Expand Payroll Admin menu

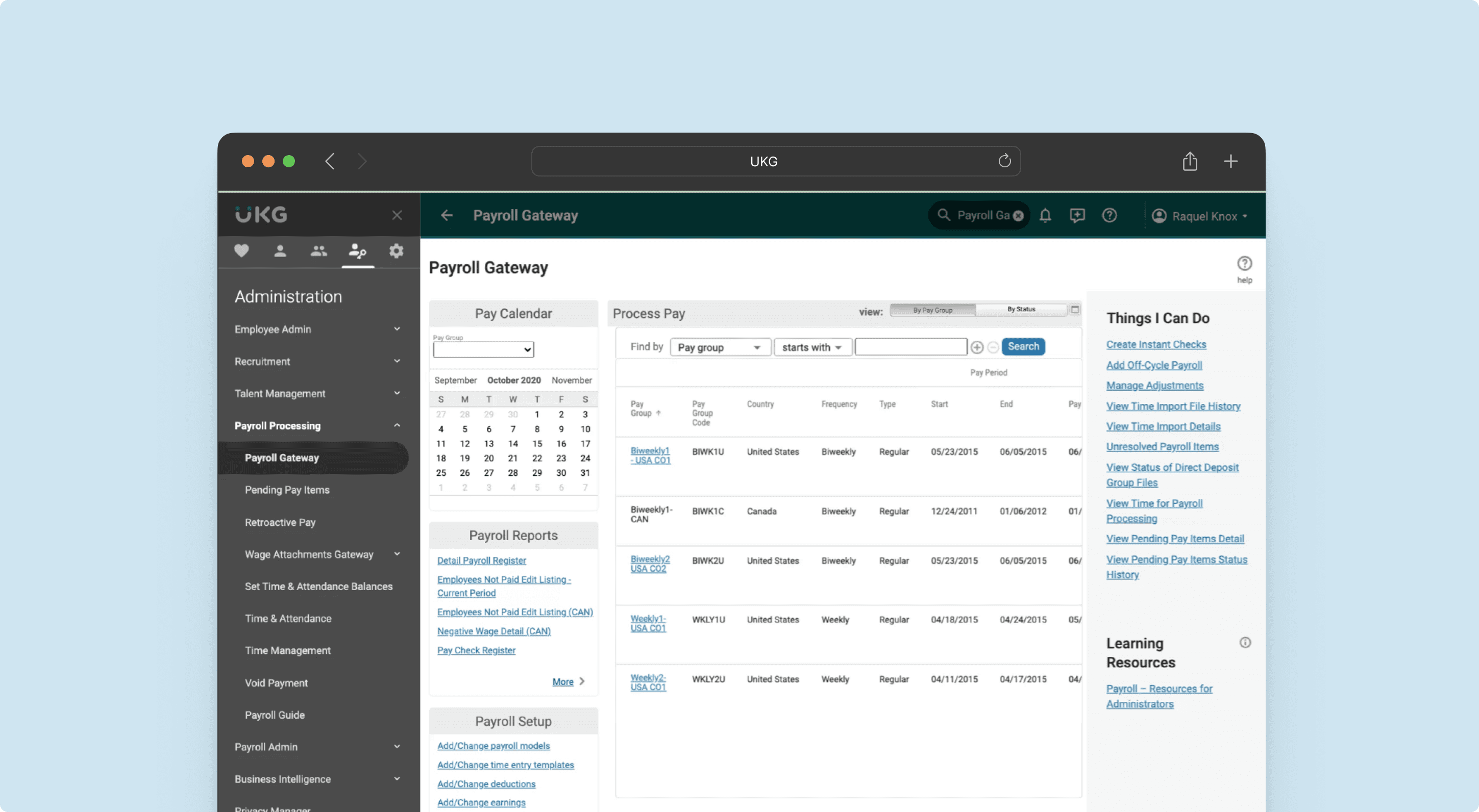397,747
